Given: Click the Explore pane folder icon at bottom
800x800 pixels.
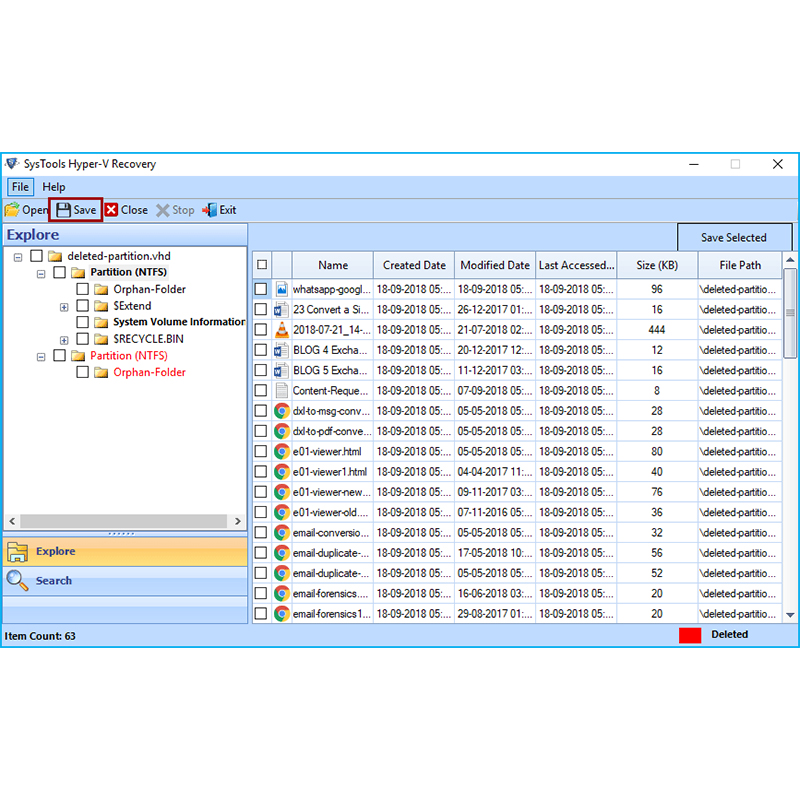Looking at the screenshot, I should 17,552.
